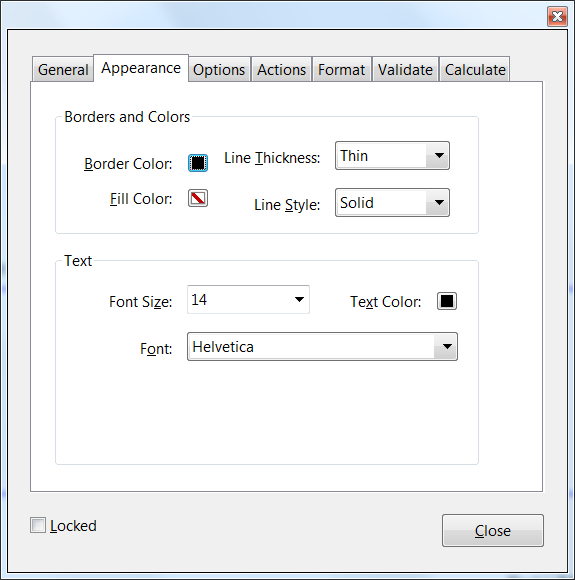The image size is (575, 580).
Task: Select the Appearance tab
Action: coord(141,68)
